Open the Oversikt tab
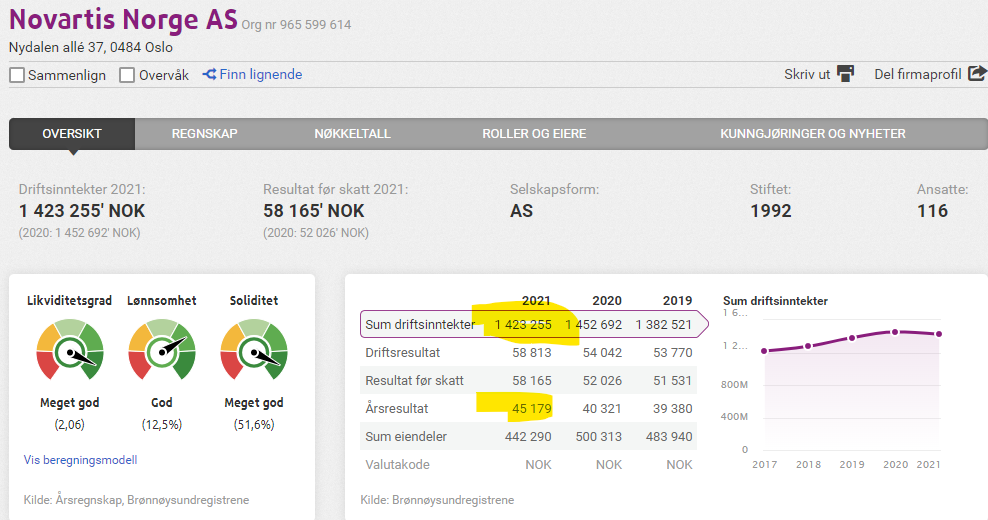 72,134
